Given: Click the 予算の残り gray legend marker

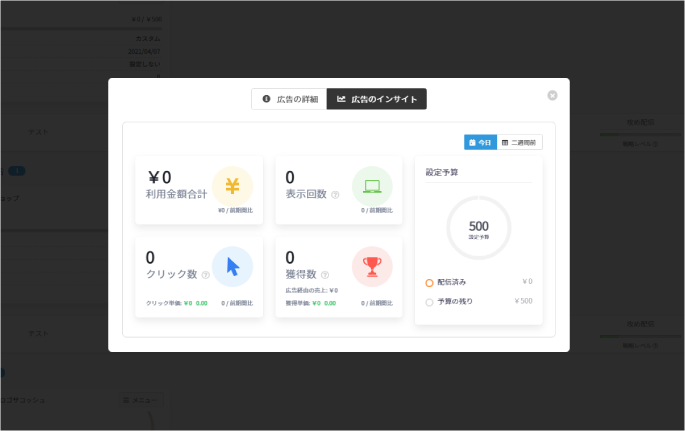Looking at the screenshot, I should [x=429, y=302].
